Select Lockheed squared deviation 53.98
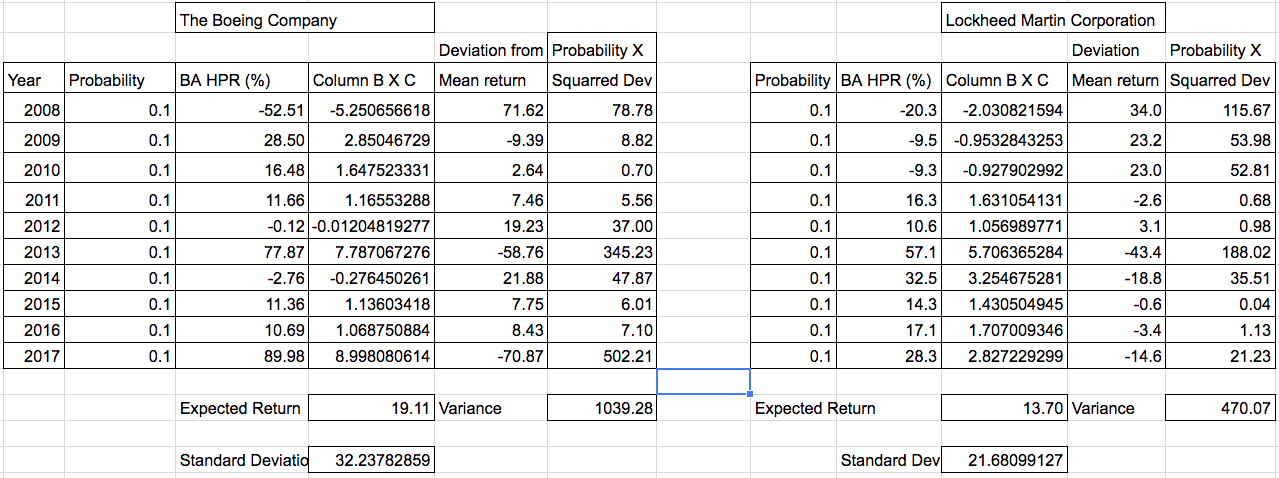1279x478 pixels. click(x=1221, y=140)
